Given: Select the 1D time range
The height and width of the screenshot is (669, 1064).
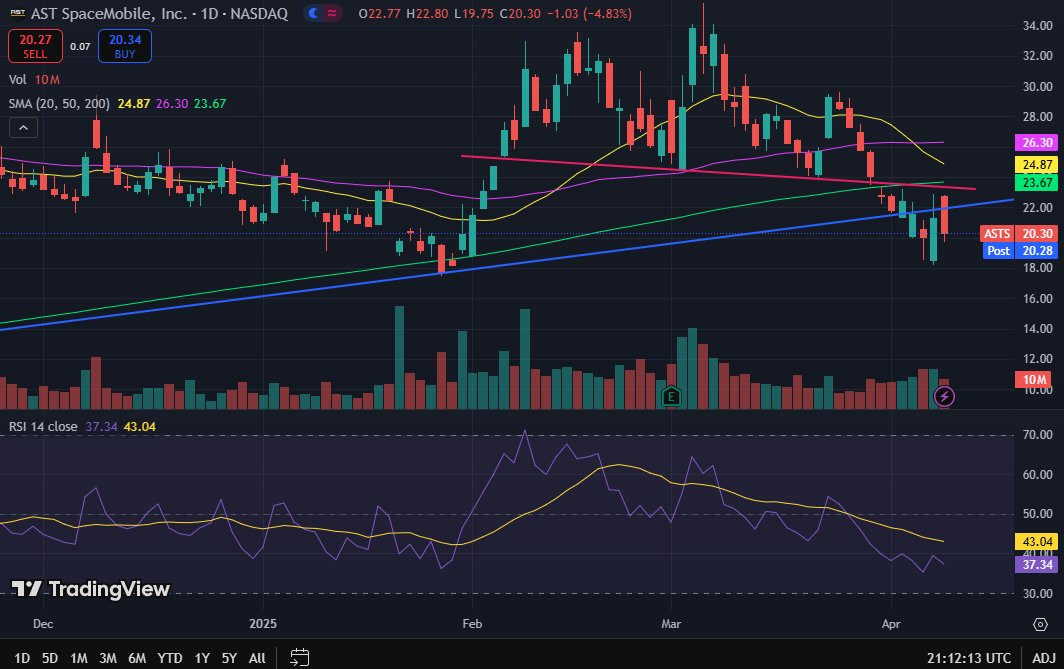Looking at the screenshot, I should tap(22, 657).
